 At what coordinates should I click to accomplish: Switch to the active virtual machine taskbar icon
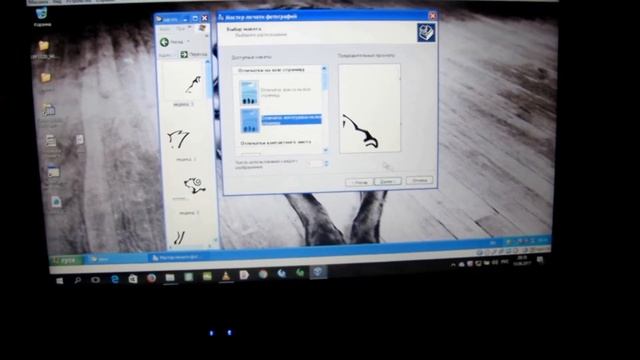tap(318, 272)
